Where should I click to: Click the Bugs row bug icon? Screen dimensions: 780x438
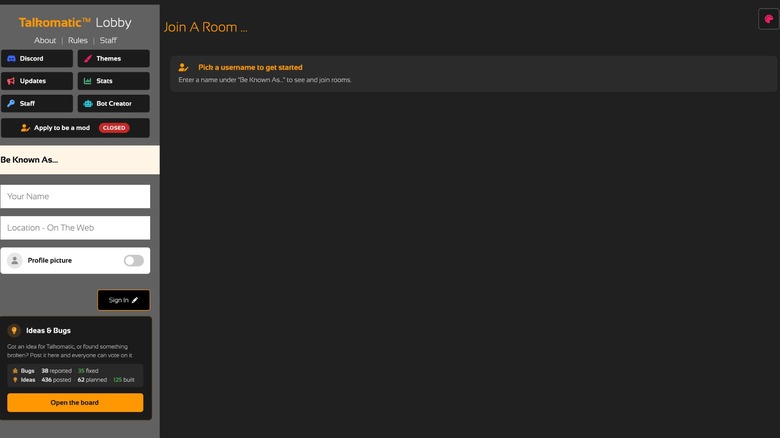pyautogui.click(x=15, y=371)
